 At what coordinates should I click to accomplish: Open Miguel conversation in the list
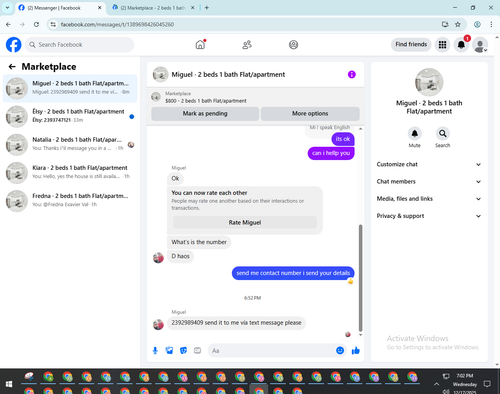(x=70, y=88)
